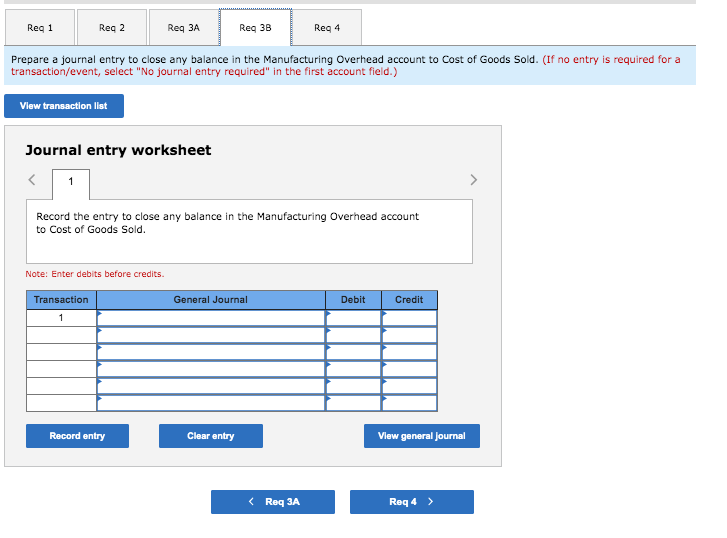The height and width of the screenshot is (538, 727).
Task: Click the fourth row Debit field
Action: (x=353, y=369)
